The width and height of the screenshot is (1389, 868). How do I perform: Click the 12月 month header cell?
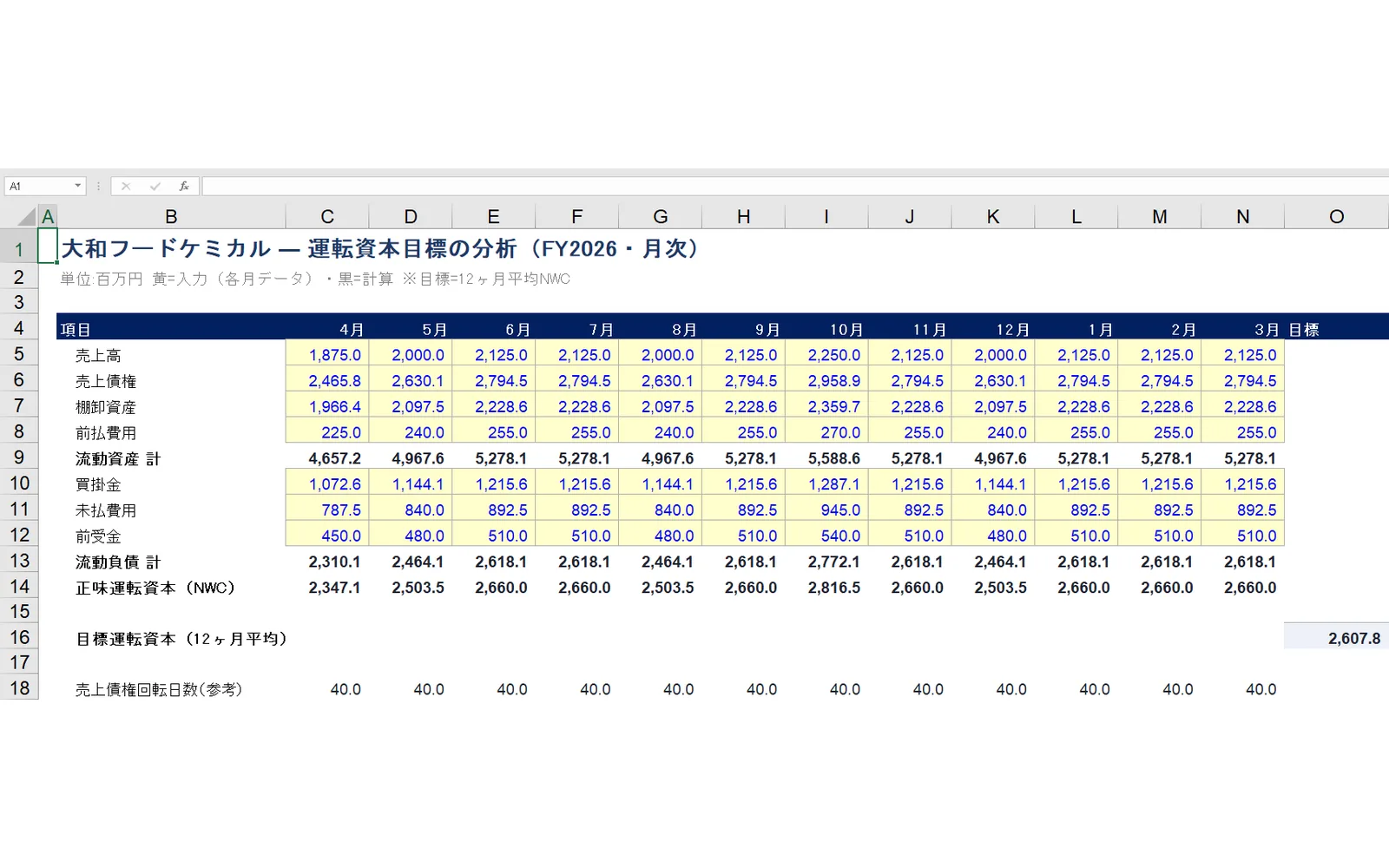click(993, 329)
